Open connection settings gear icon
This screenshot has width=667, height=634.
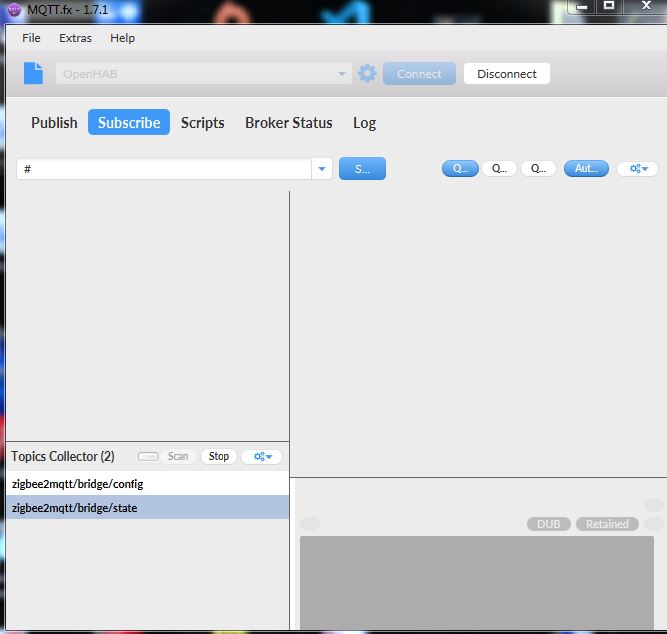(x=367, y=74)
